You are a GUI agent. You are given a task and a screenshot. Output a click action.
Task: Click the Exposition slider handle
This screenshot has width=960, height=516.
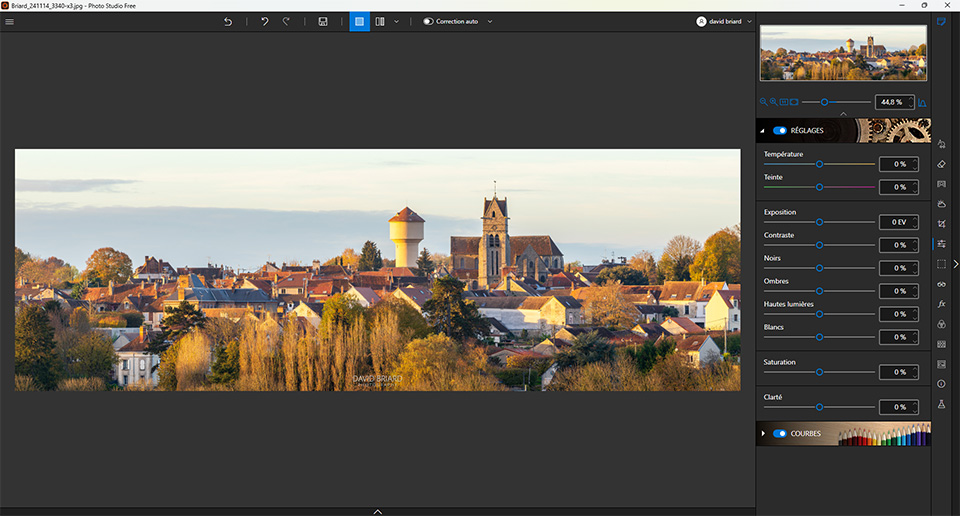(819, 222)
